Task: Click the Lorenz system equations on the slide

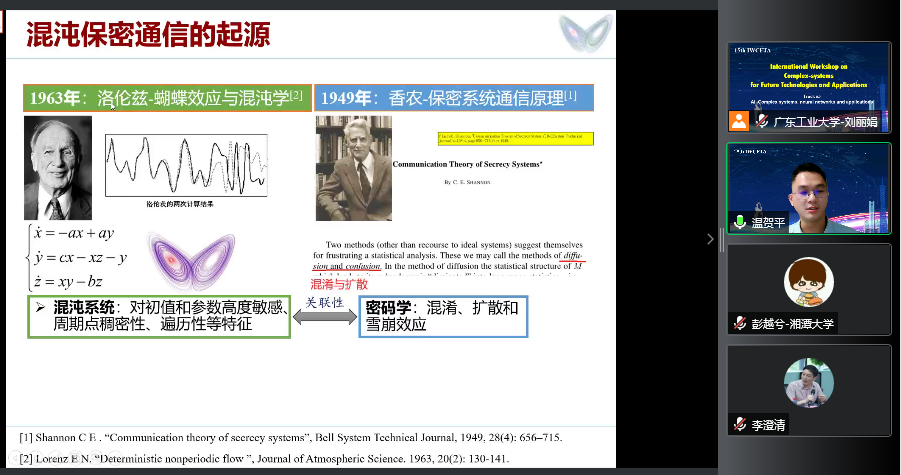Action: point(76,257)
